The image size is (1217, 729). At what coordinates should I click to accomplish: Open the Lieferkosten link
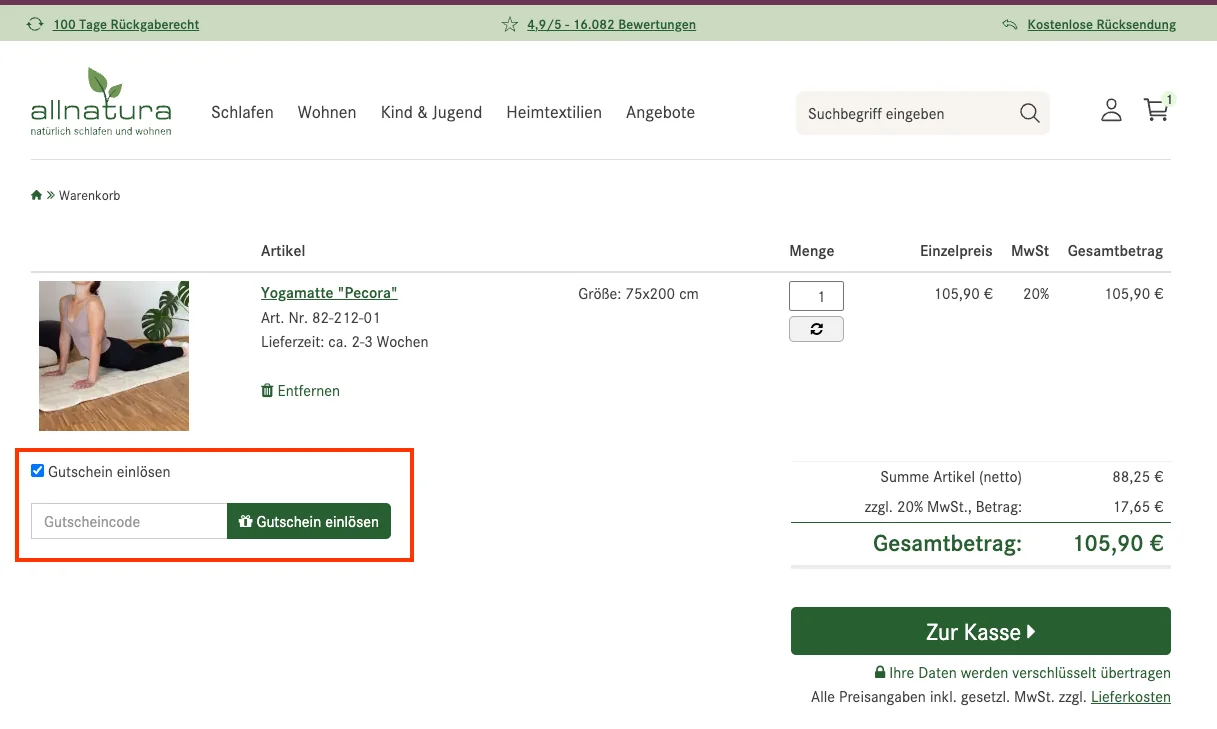[1131, 696]
